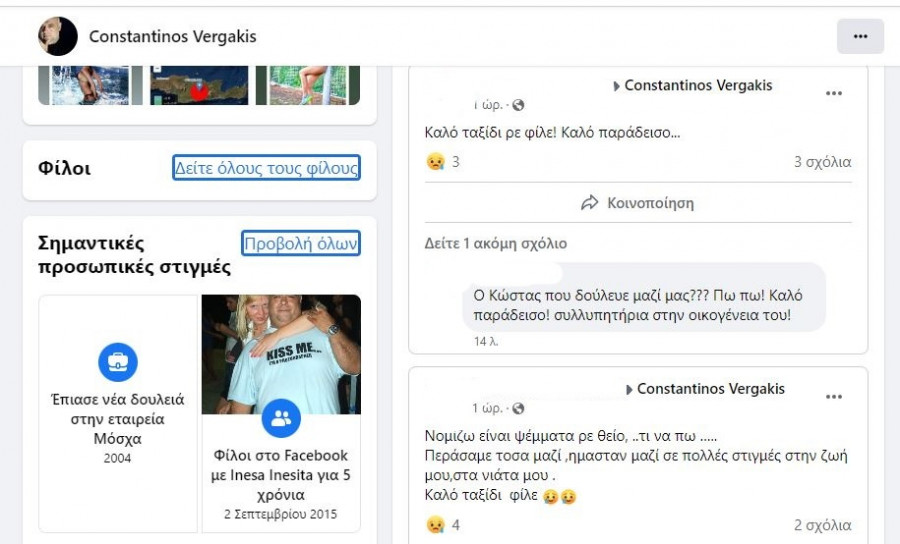The width and height of the screenshot is (900, 544).
Task: Open options menu of second post
Action: 833,397
